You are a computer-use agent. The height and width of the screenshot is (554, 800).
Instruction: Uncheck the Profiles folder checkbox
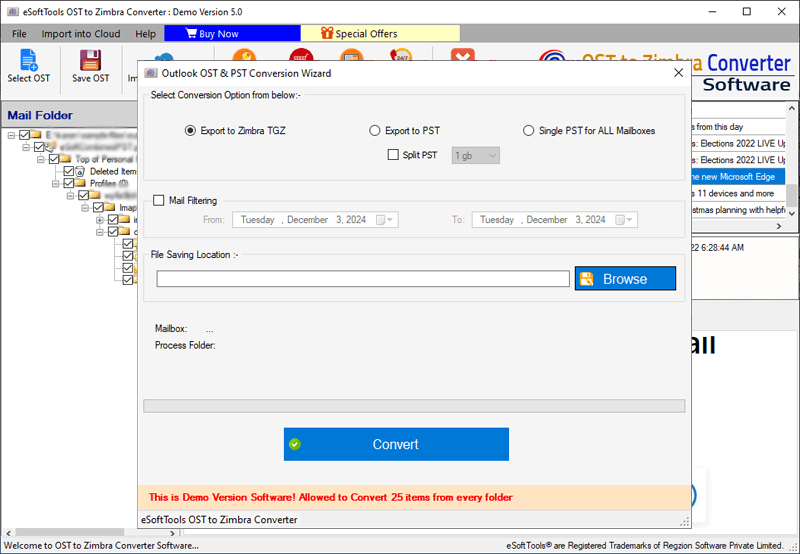[69, 183]
